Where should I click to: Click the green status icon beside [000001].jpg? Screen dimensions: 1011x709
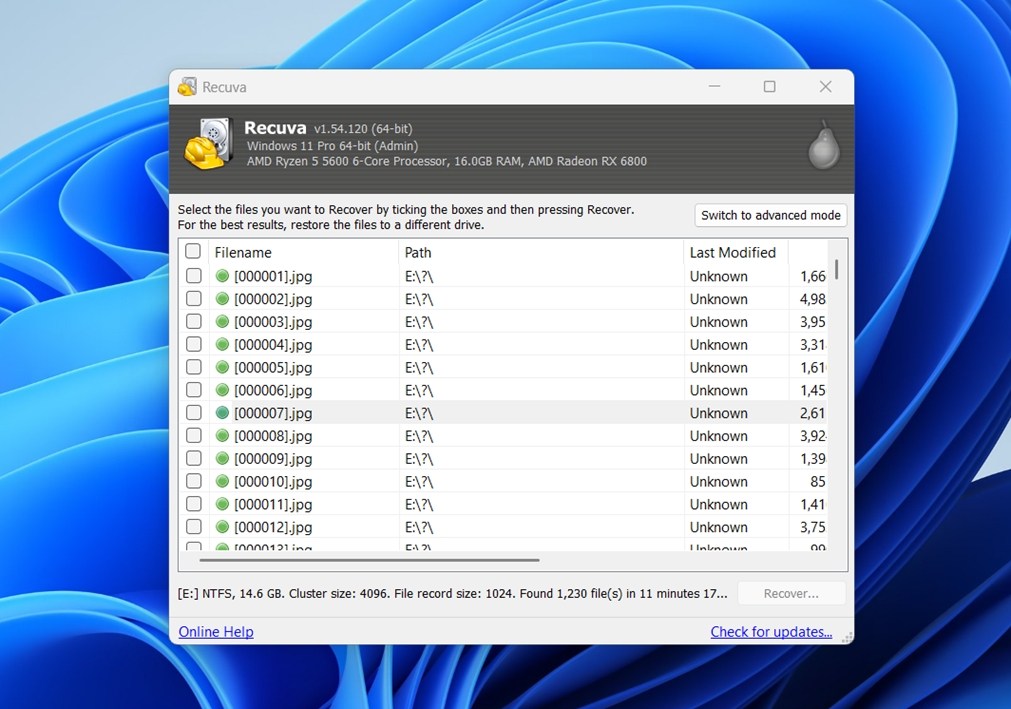pos(221,275)
